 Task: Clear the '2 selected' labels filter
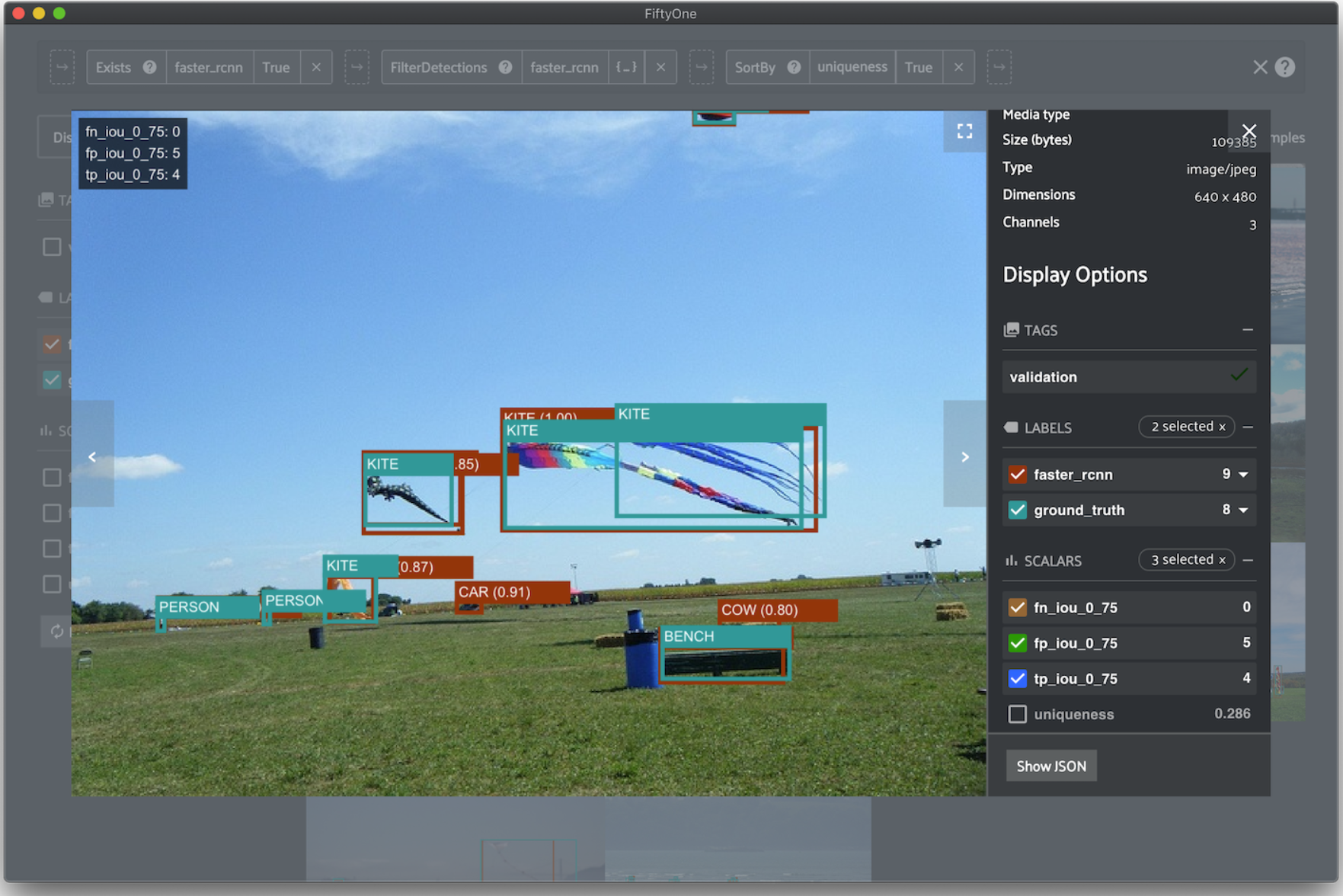1222,427
